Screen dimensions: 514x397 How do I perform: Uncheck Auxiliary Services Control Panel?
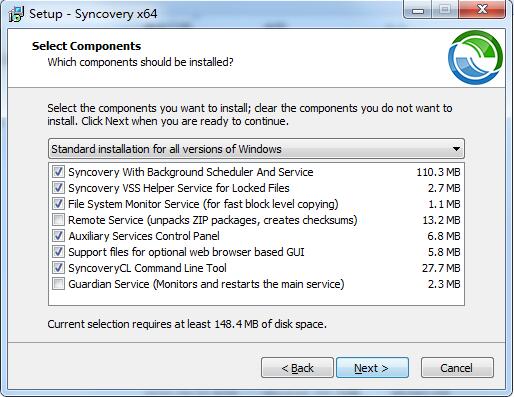tap(58, 236)
